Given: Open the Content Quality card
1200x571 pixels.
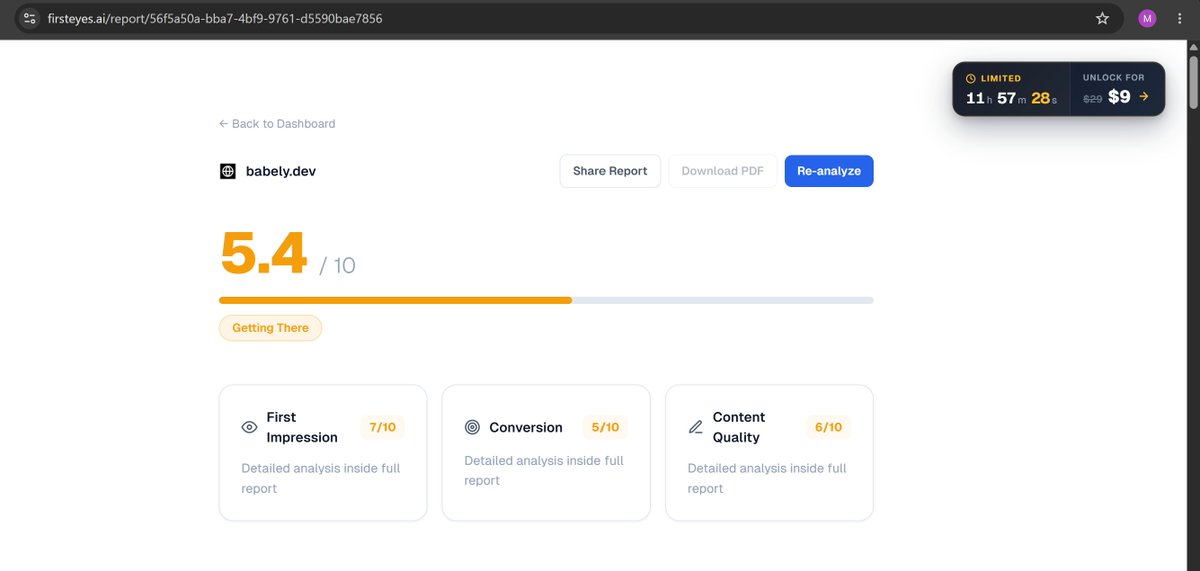Looking at the screenshot, I should click(769, 453).
